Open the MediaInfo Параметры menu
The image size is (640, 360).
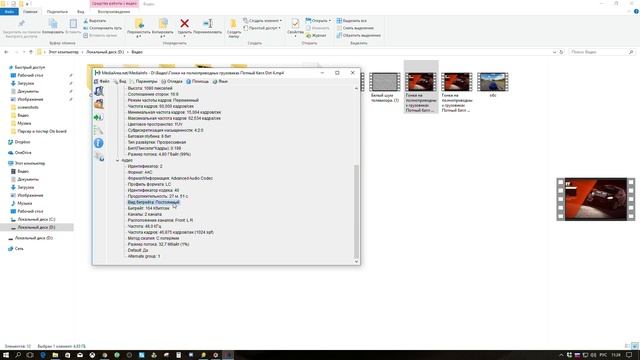pos(143,82)
